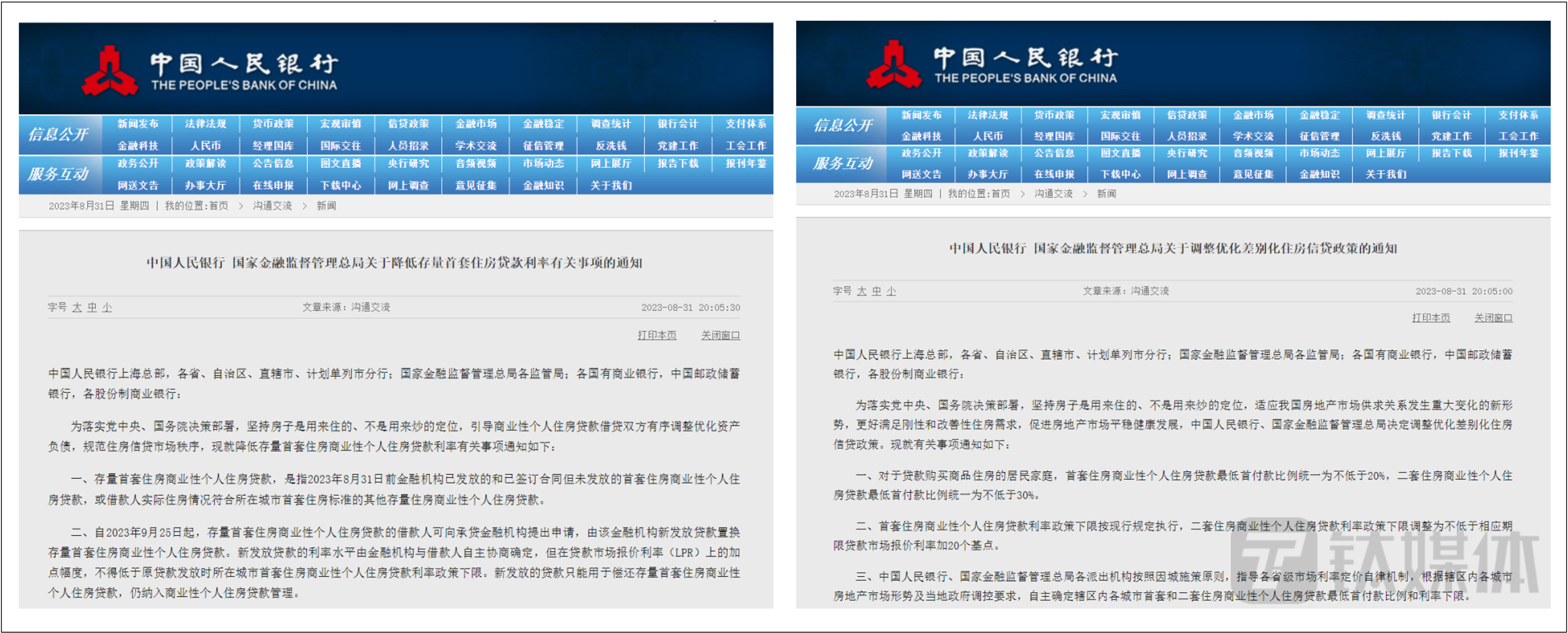Select 金融科技 on the right page
1568x633 pixels.
pos(921,137)
